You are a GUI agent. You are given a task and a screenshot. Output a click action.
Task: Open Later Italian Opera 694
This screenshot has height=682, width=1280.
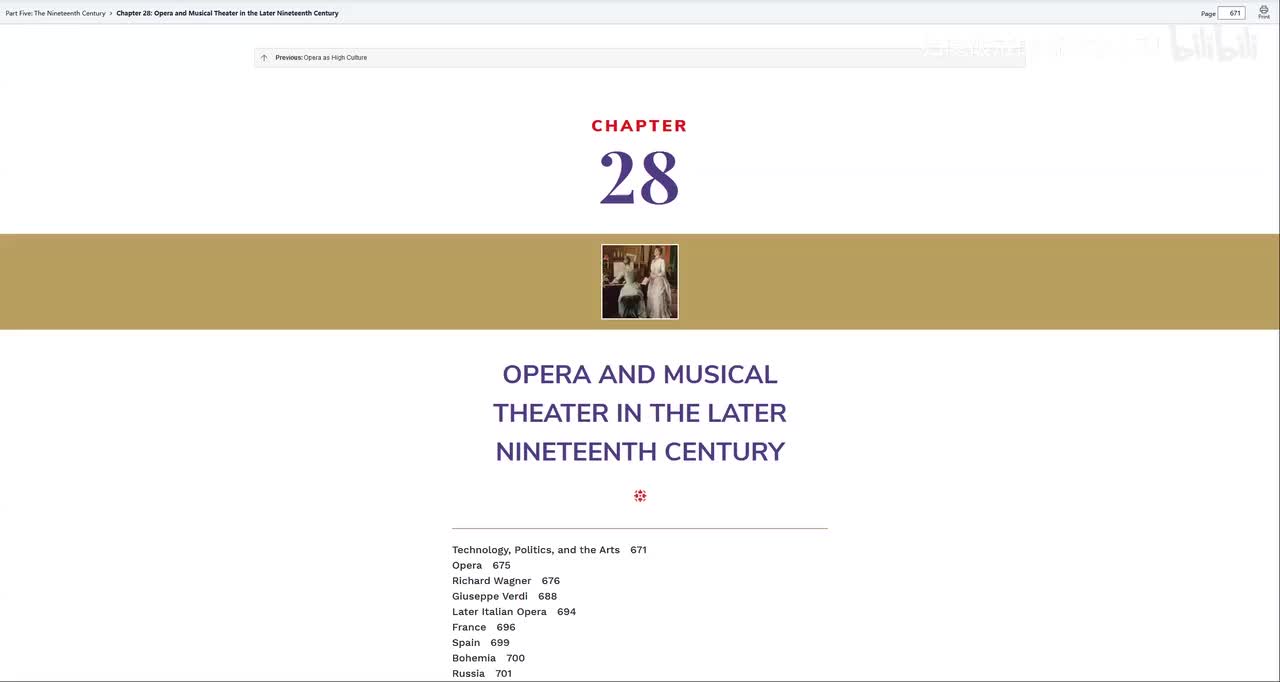[x=514, y=612]
